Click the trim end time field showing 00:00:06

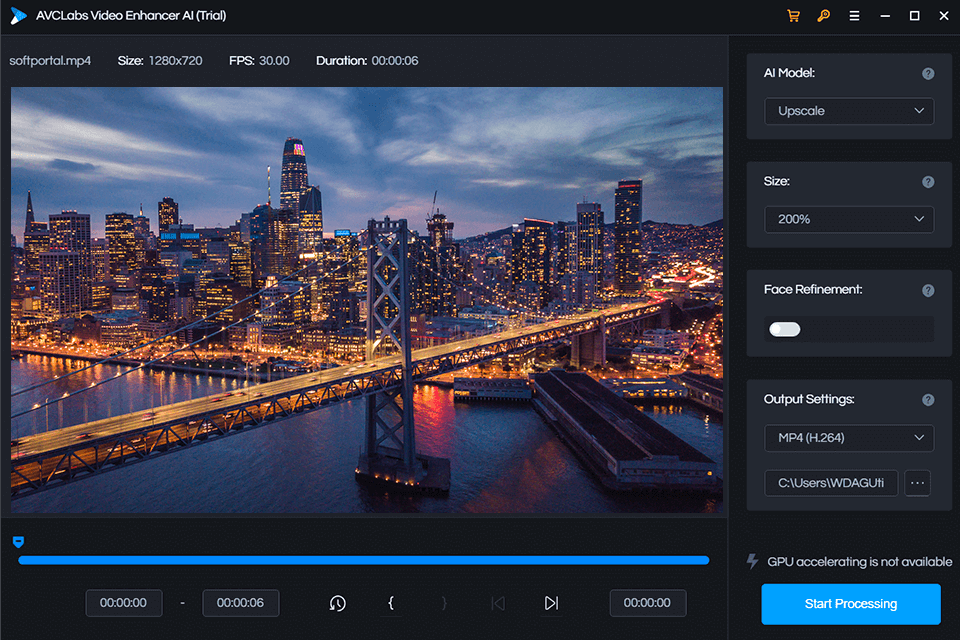[x=240, y=603]
